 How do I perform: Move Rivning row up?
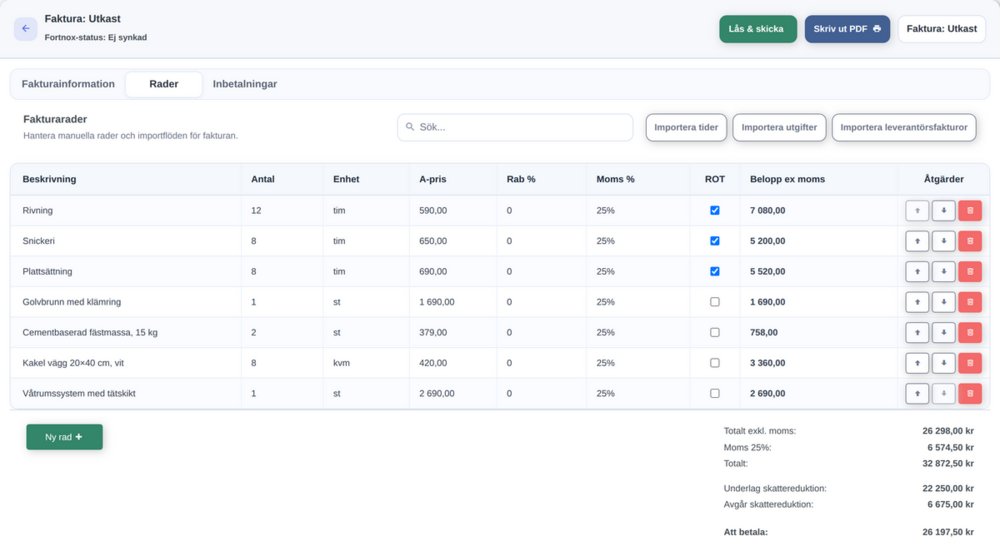click(917, 210)
